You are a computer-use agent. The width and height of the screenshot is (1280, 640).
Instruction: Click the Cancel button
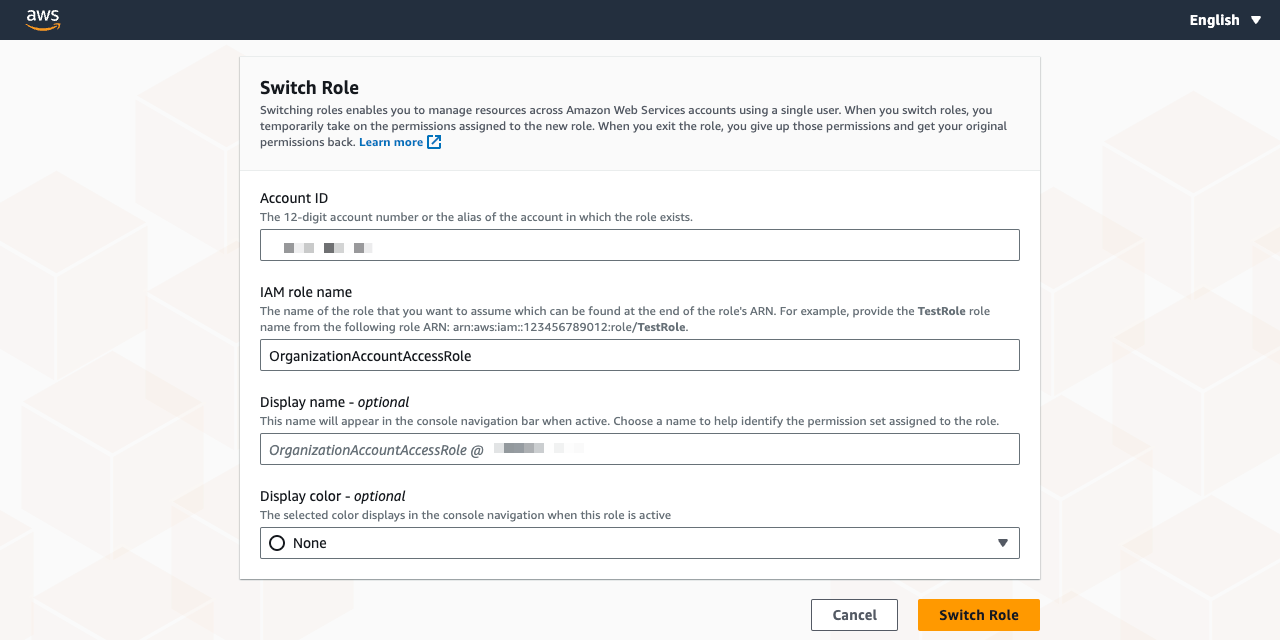tap(854, 615)
